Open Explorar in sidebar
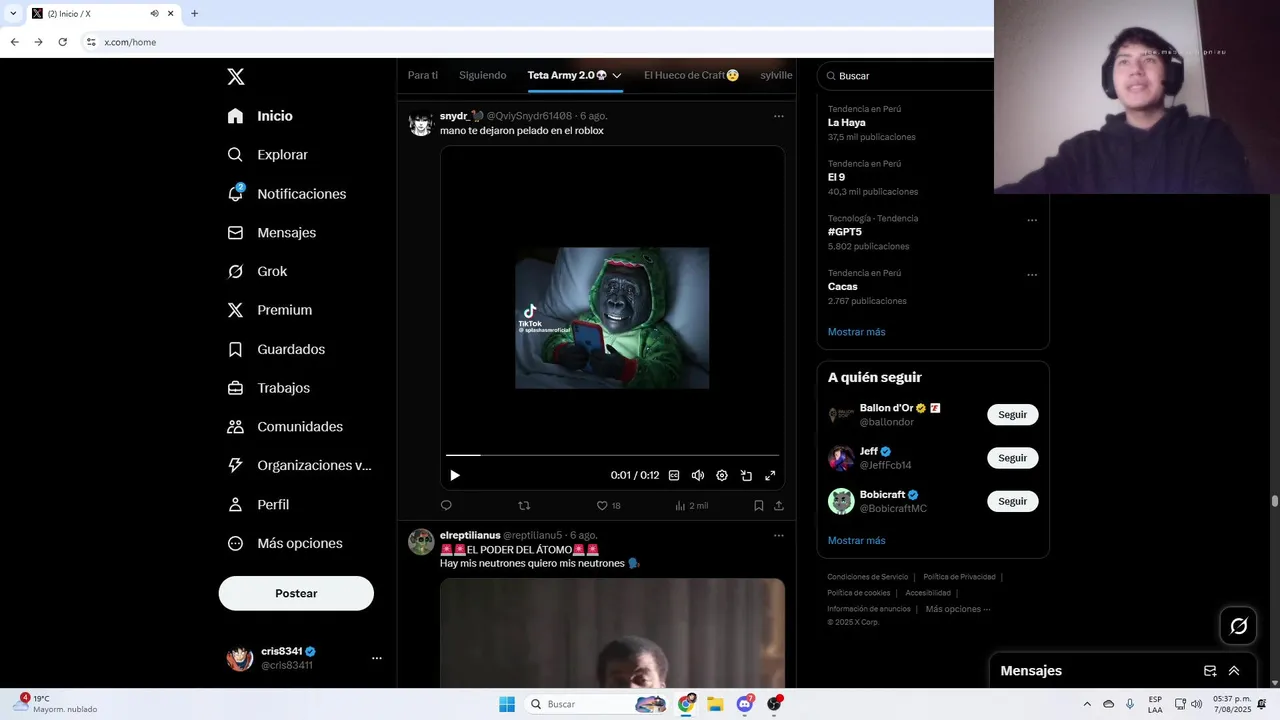Viewport: 1280px width, 720px height. (267, 155)
